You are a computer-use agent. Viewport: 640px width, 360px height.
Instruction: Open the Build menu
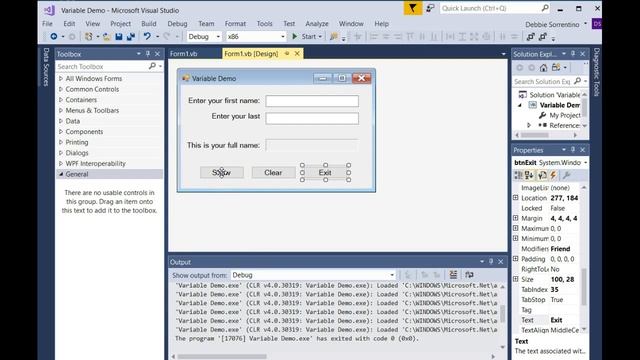pyautogui.click(x=149, y=24)
